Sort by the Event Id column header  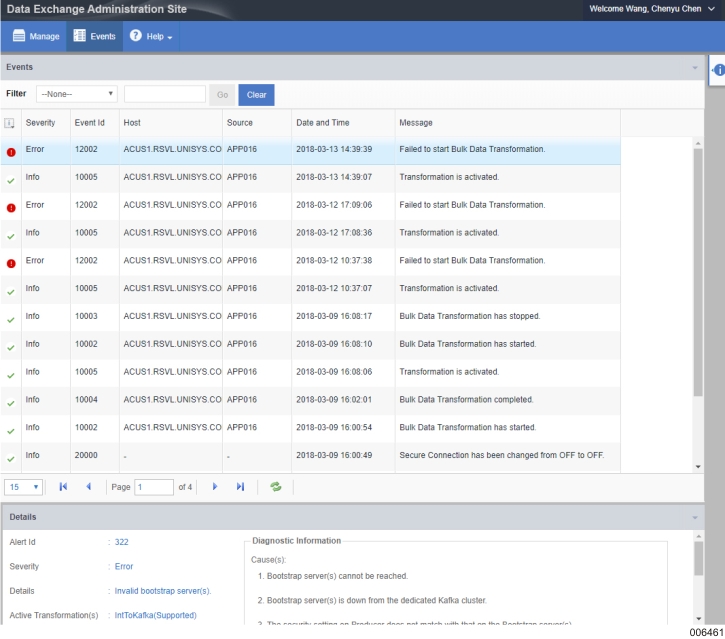coord(89,123)
